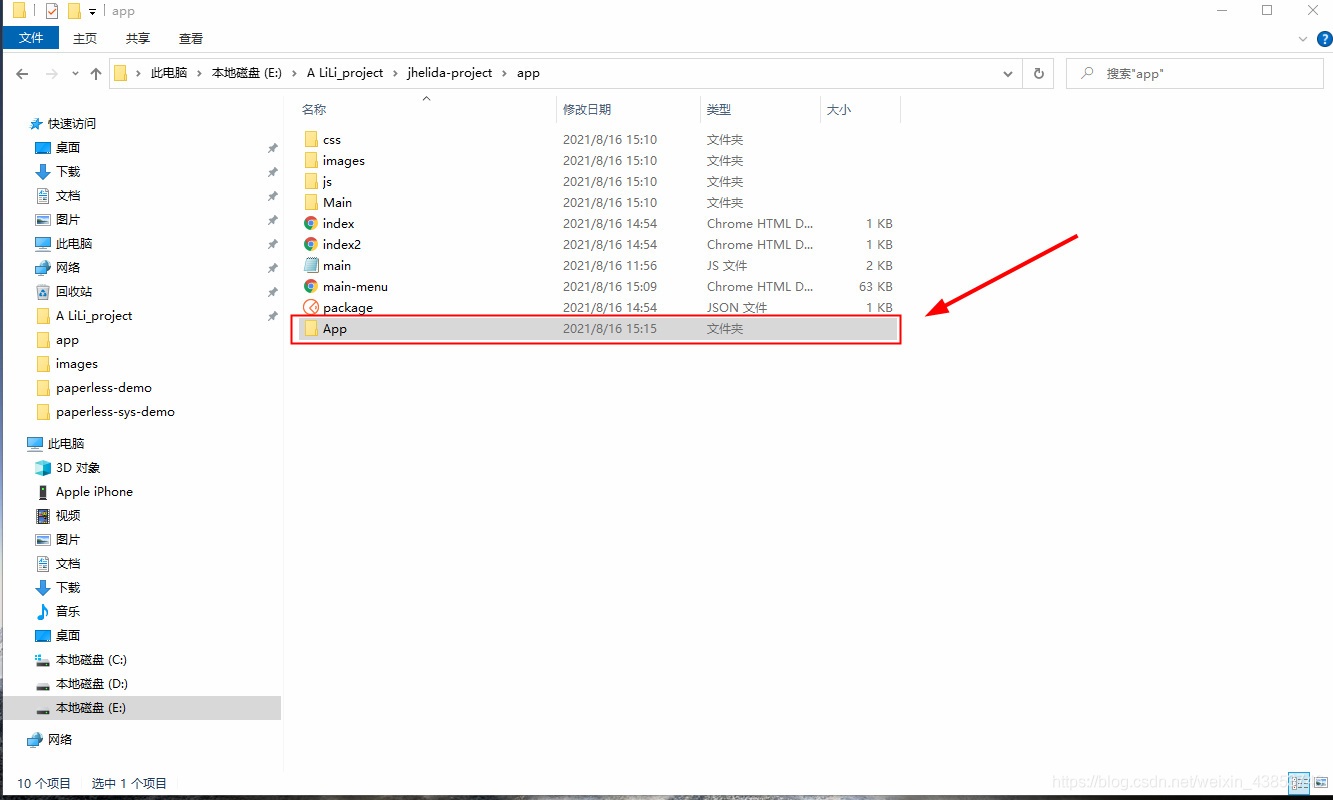Viewport: 1333px width, 800px height.
Task: Click the properties checkmark icon in title bar
Action: [x=52, y=11]
